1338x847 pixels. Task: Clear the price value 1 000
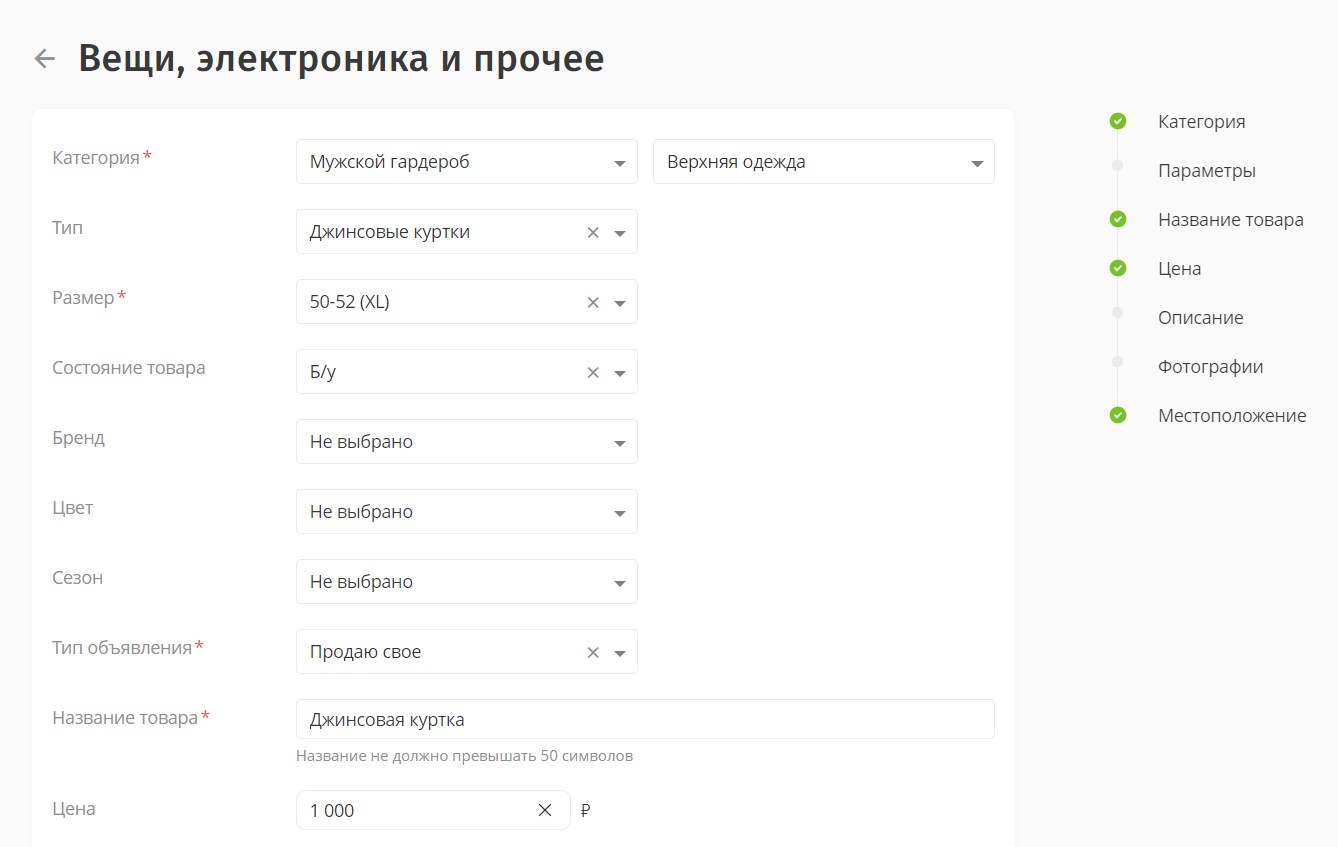pos(545,810)
